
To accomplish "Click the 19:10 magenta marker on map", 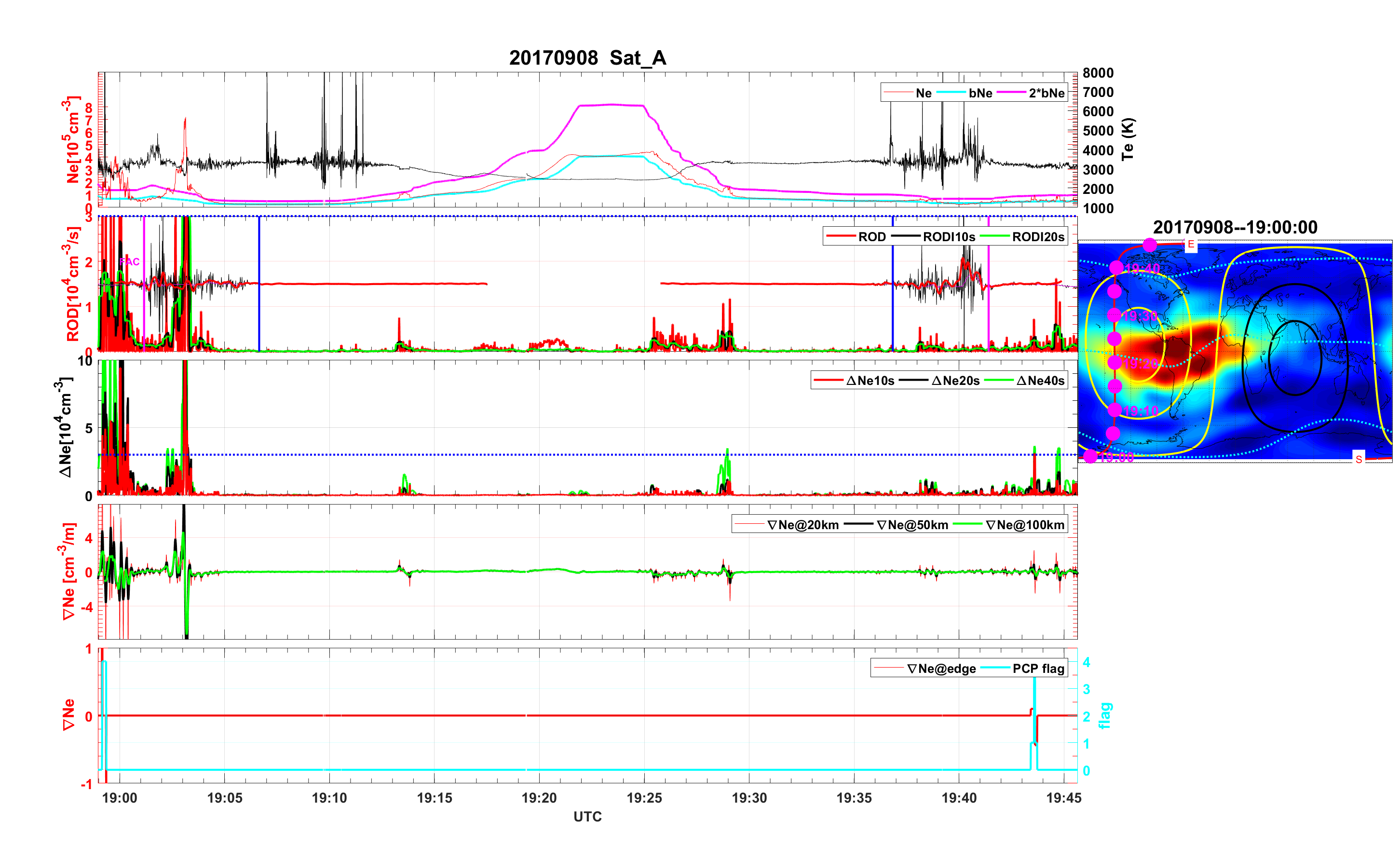I will point(1114,410).
